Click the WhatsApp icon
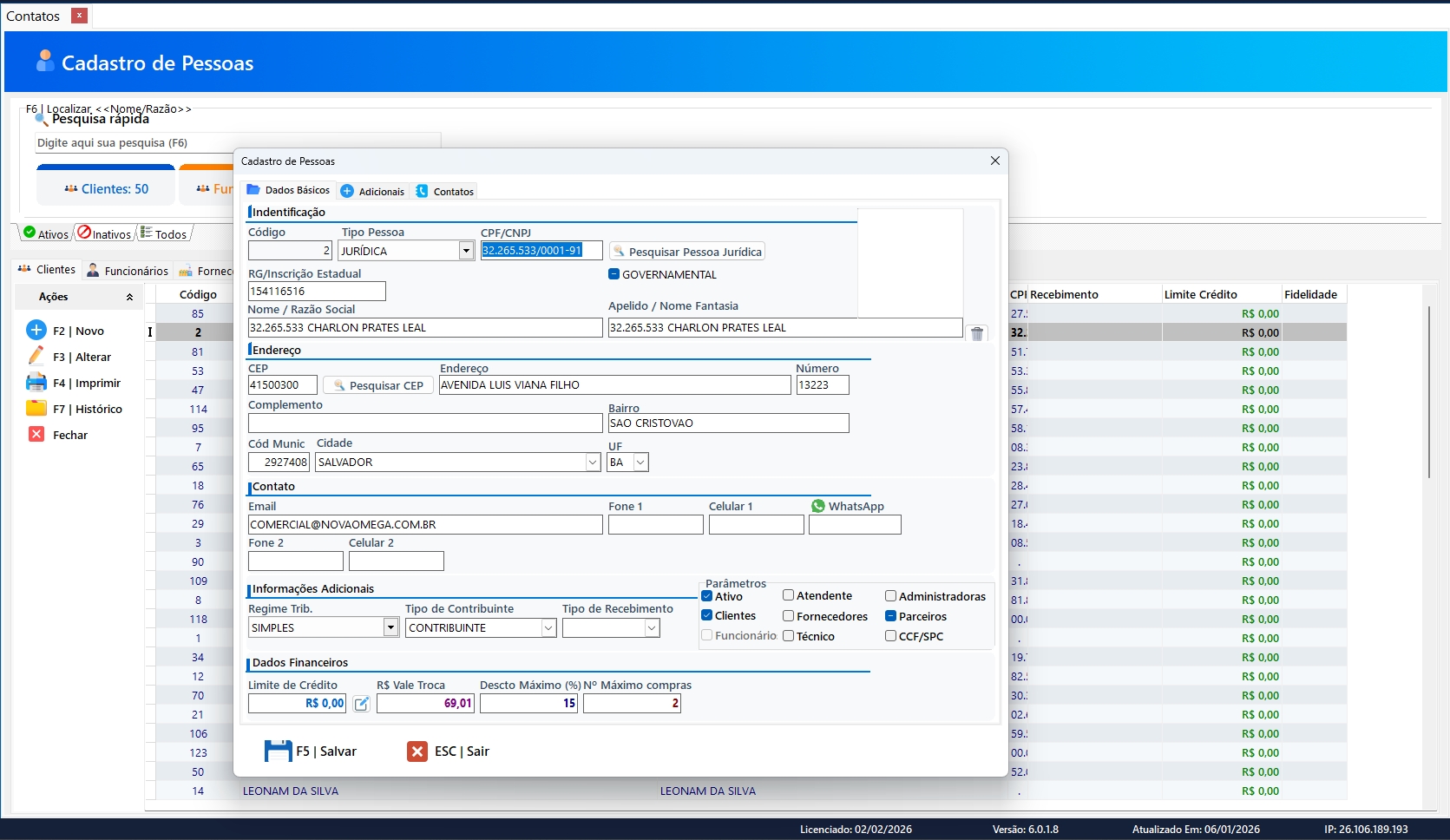Image resolution: width=1450 pixels, height=840 pixels. click(818, 506)
